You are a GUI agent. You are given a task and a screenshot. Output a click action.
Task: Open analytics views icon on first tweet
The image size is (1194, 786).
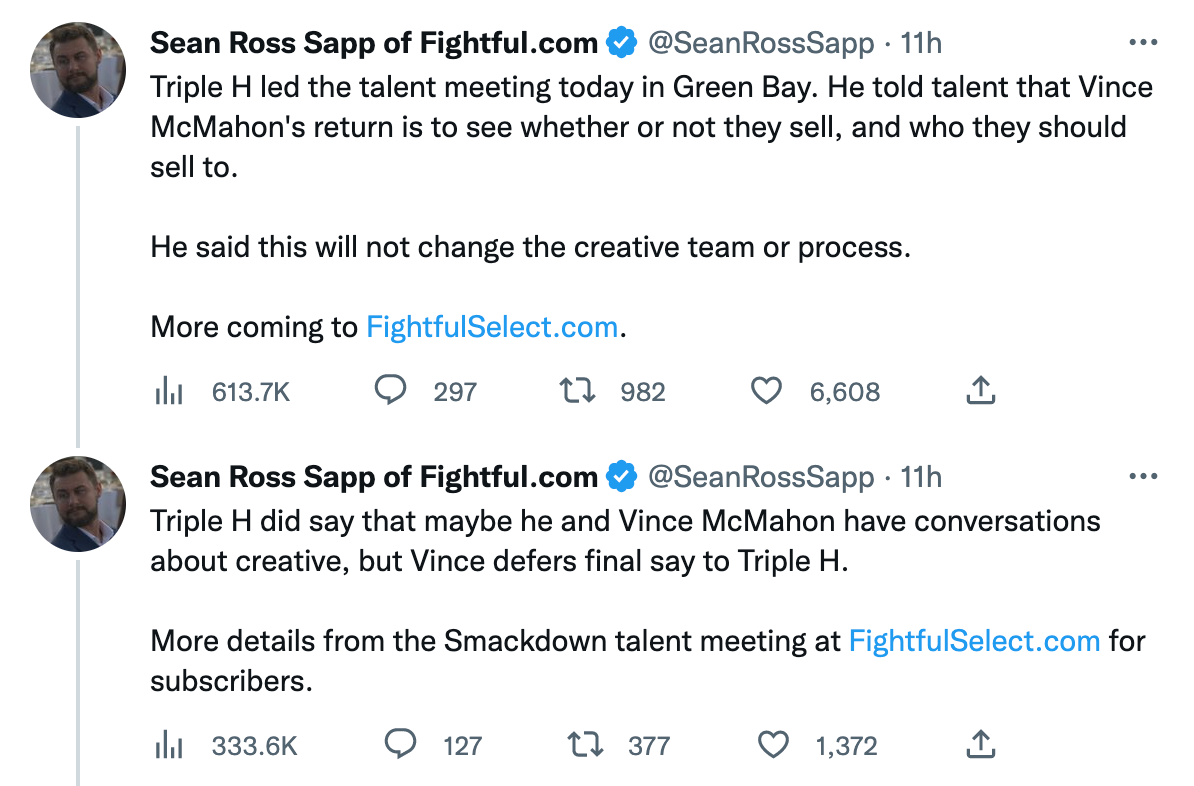pos(168,391)
